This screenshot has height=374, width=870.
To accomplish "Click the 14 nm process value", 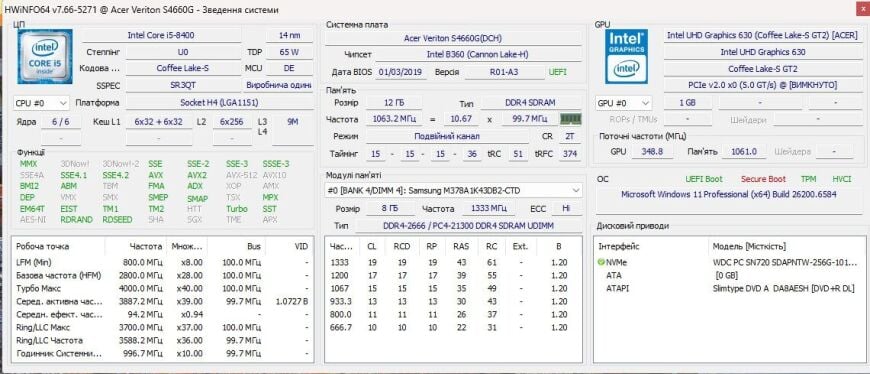I will pyautogui.click(x=290, y=35).
